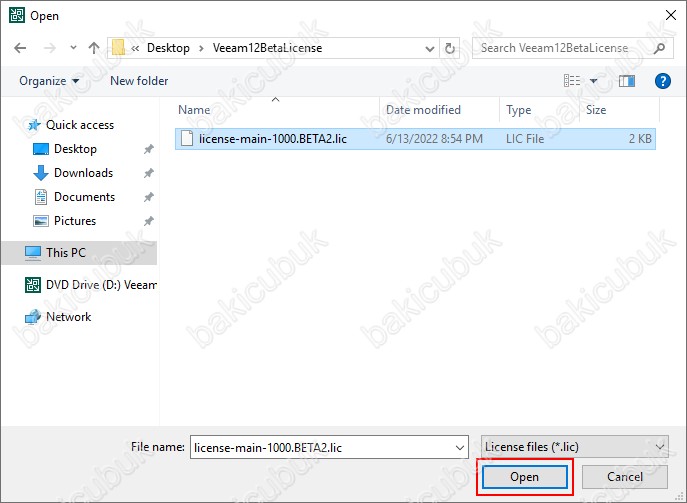Screen dimensions: 687x503
Task: Toggle the preview pane
Action: click(627, 81)
